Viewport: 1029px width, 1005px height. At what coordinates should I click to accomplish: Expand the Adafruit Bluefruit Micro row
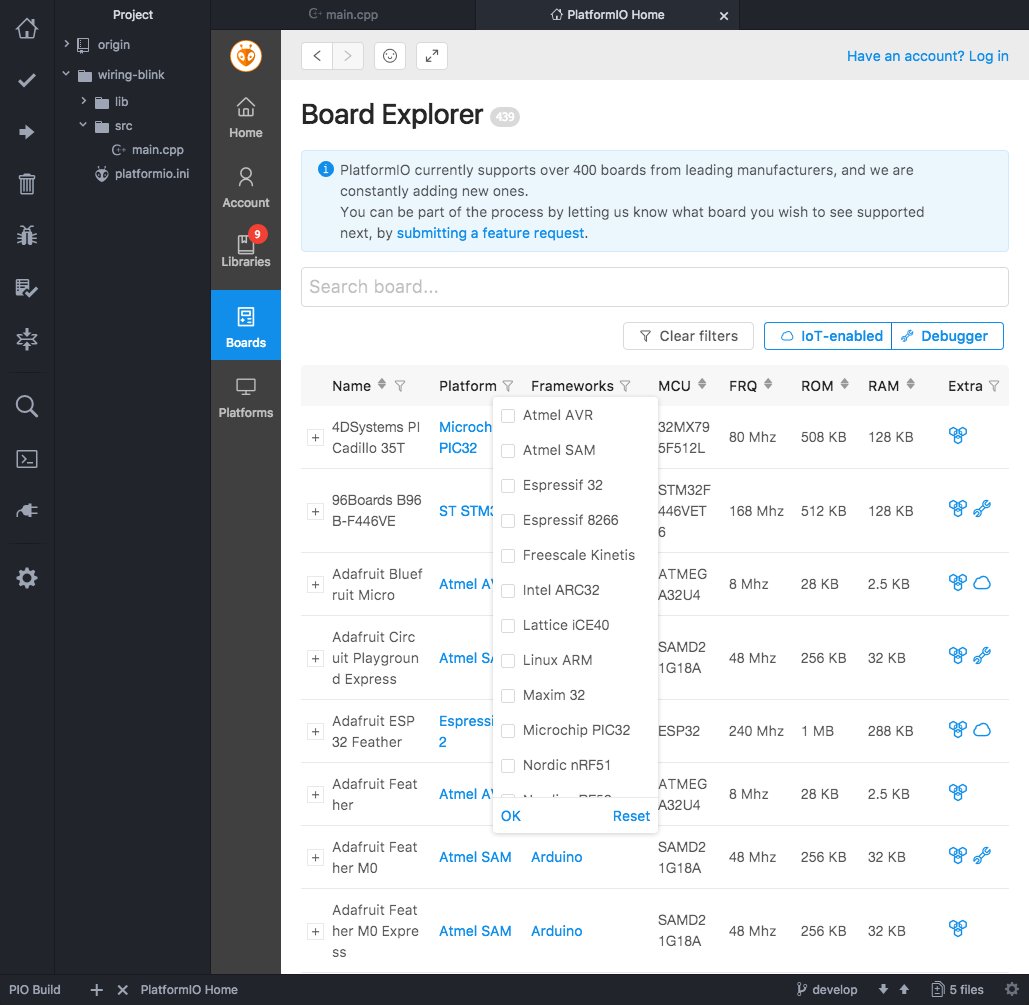[316, 585]
